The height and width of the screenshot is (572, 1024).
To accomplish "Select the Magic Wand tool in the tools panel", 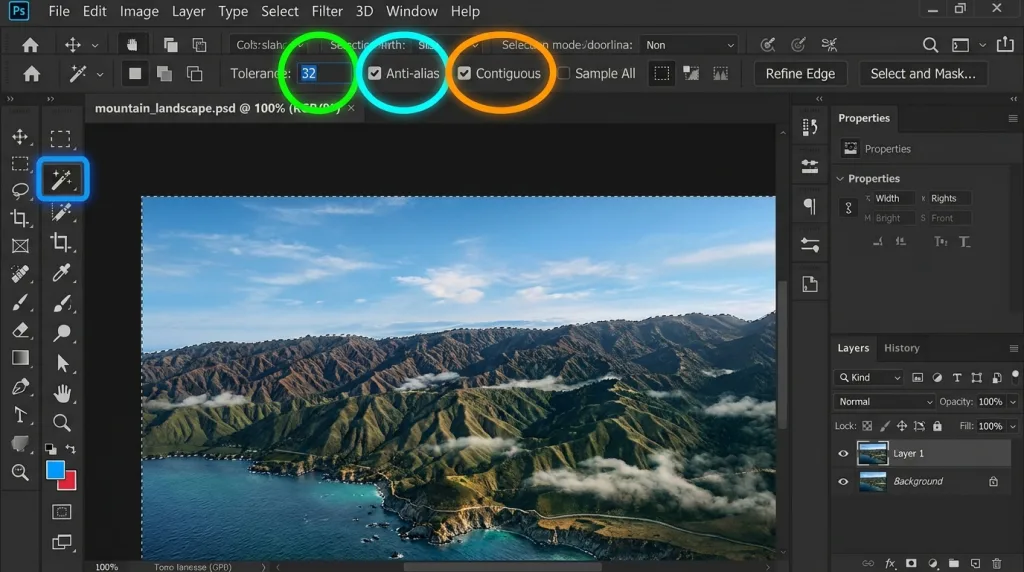I will [62, 179].
